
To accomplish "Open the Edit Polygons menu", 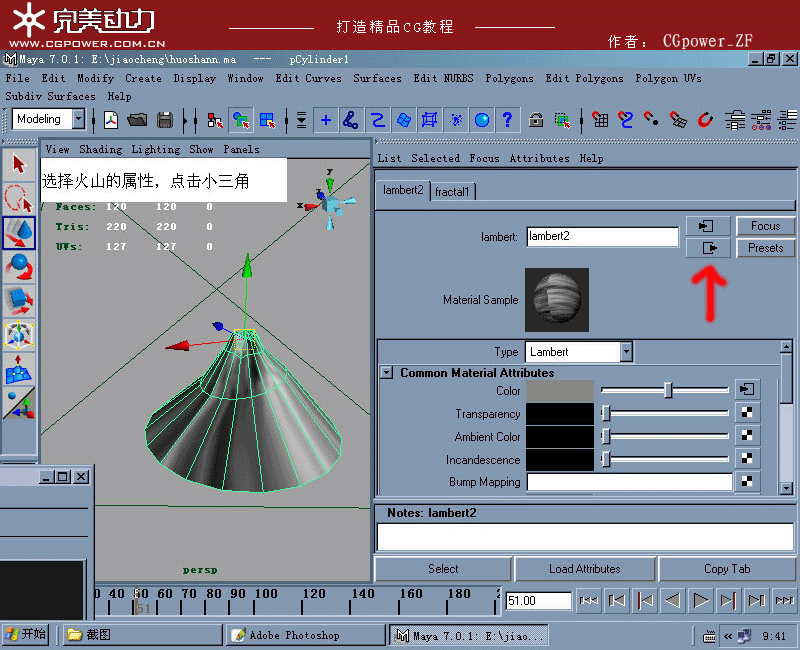I will point(584,79).
